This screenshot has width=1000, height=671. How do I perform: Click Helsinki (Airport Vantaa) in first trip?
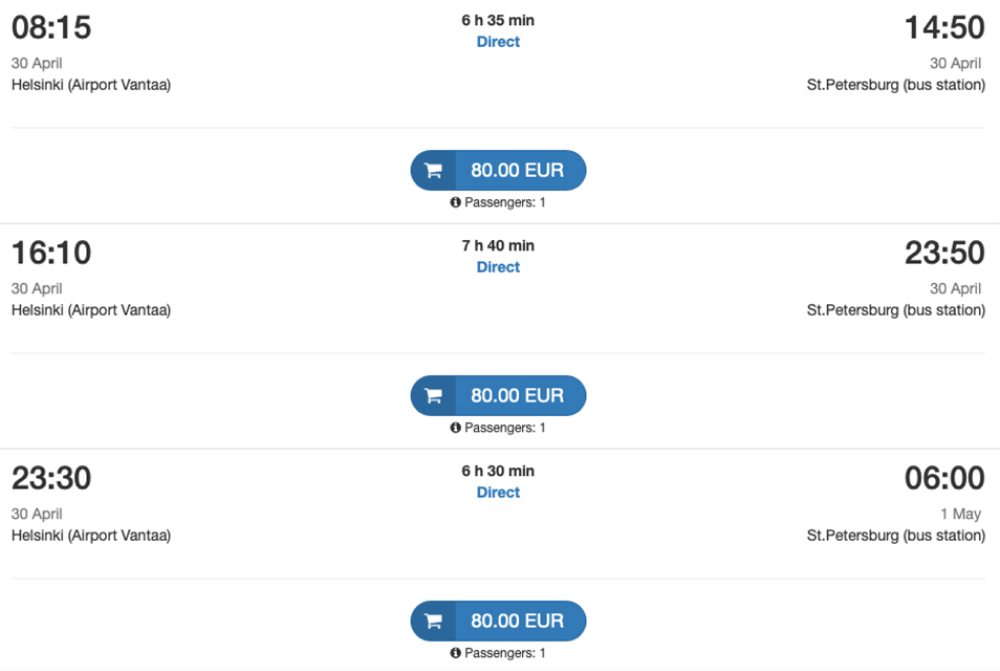(91, 85)
